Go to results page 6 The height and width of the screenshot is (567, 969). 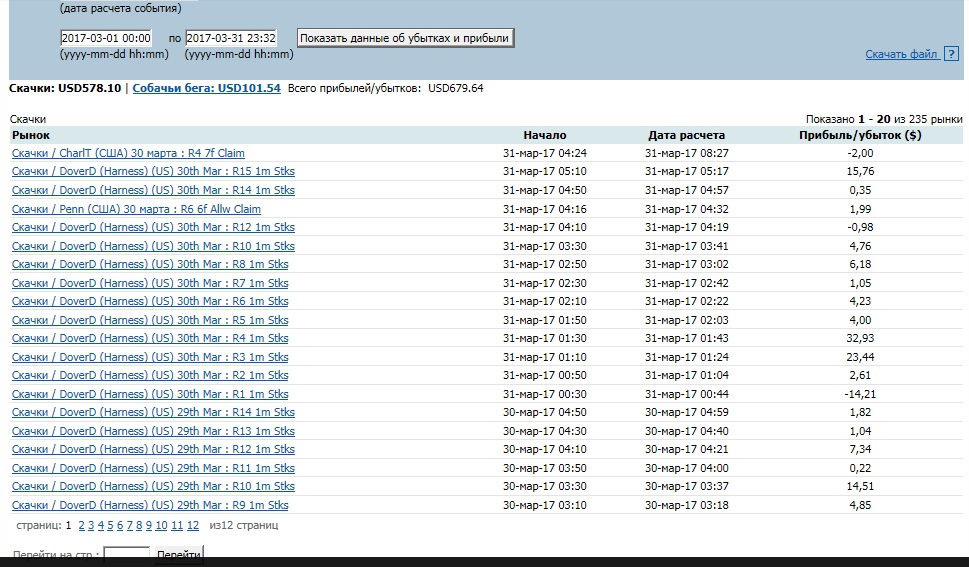pos(120,525)
